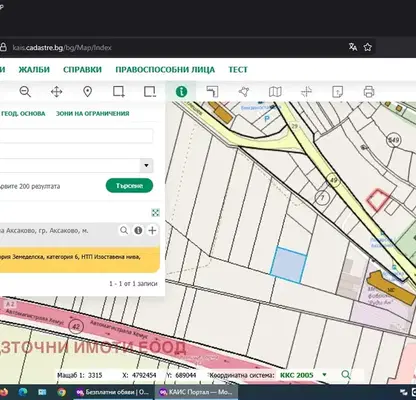Open the ТЕСТ menu item
This screenshot has height=400, width=416.
(238, 70)
